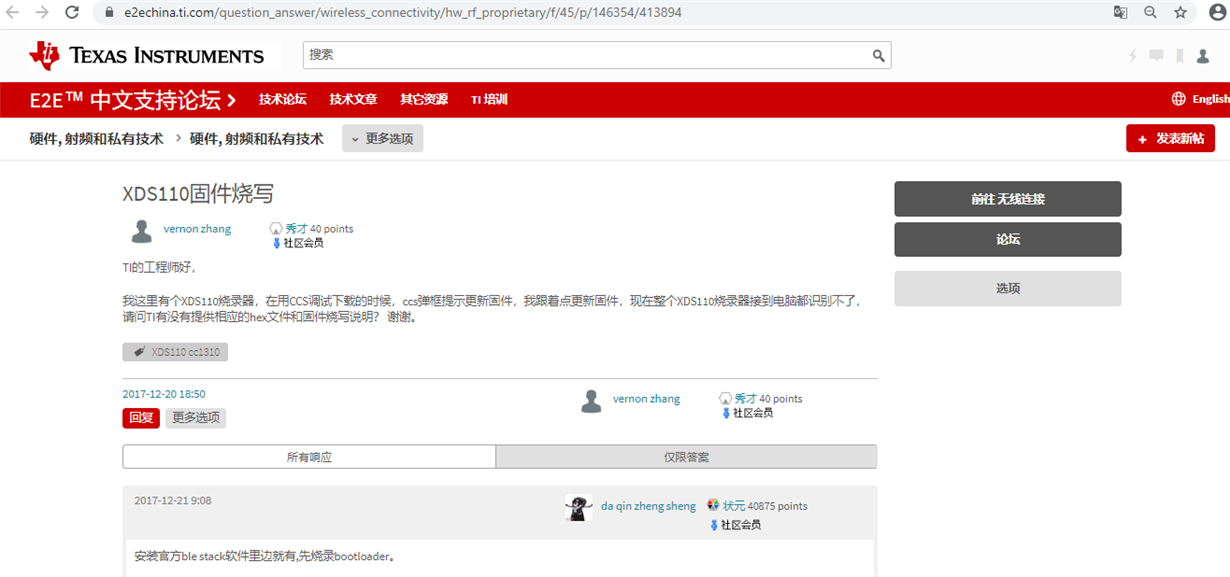The width and height of the screenshot is (1230, 577).
Task: Open the 技术文章 menu
Action: coord(354,99)
